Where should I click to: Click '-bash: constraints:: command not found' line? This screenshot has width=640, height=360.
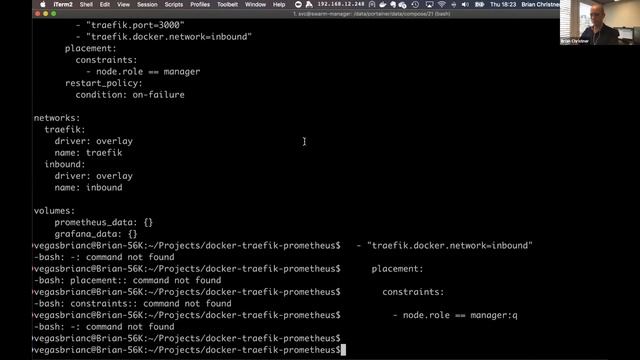[133, 304]
